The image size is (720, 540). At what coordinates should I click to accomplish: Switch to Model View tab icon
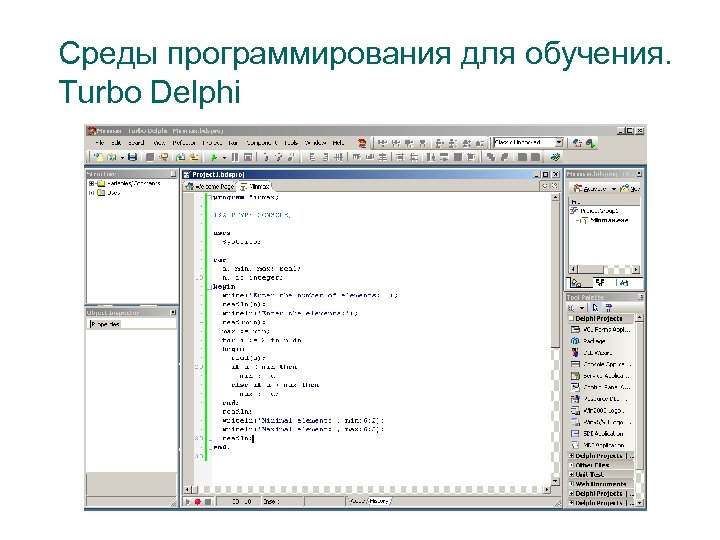(601, 283)
